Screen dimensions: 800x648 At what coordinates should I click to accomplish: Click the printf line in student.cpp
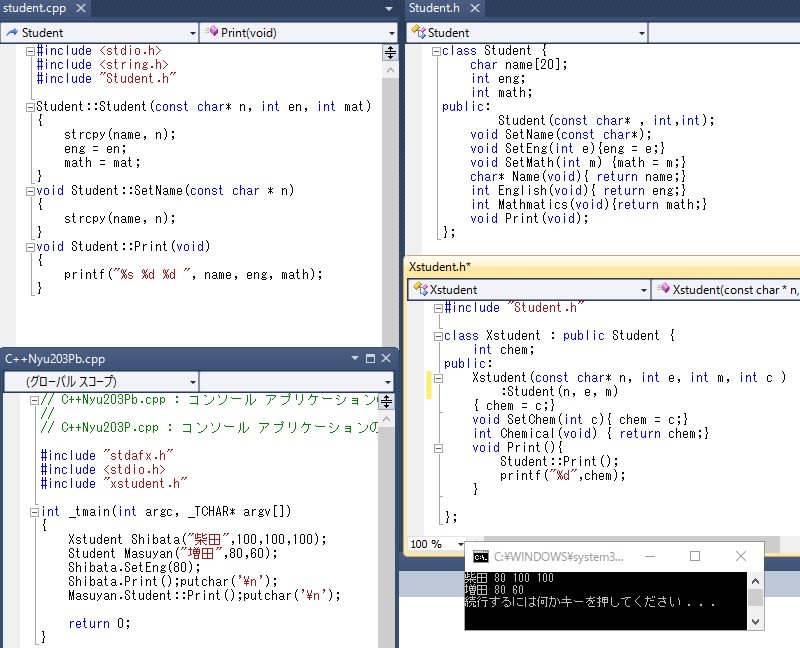[x=193, y=275]
